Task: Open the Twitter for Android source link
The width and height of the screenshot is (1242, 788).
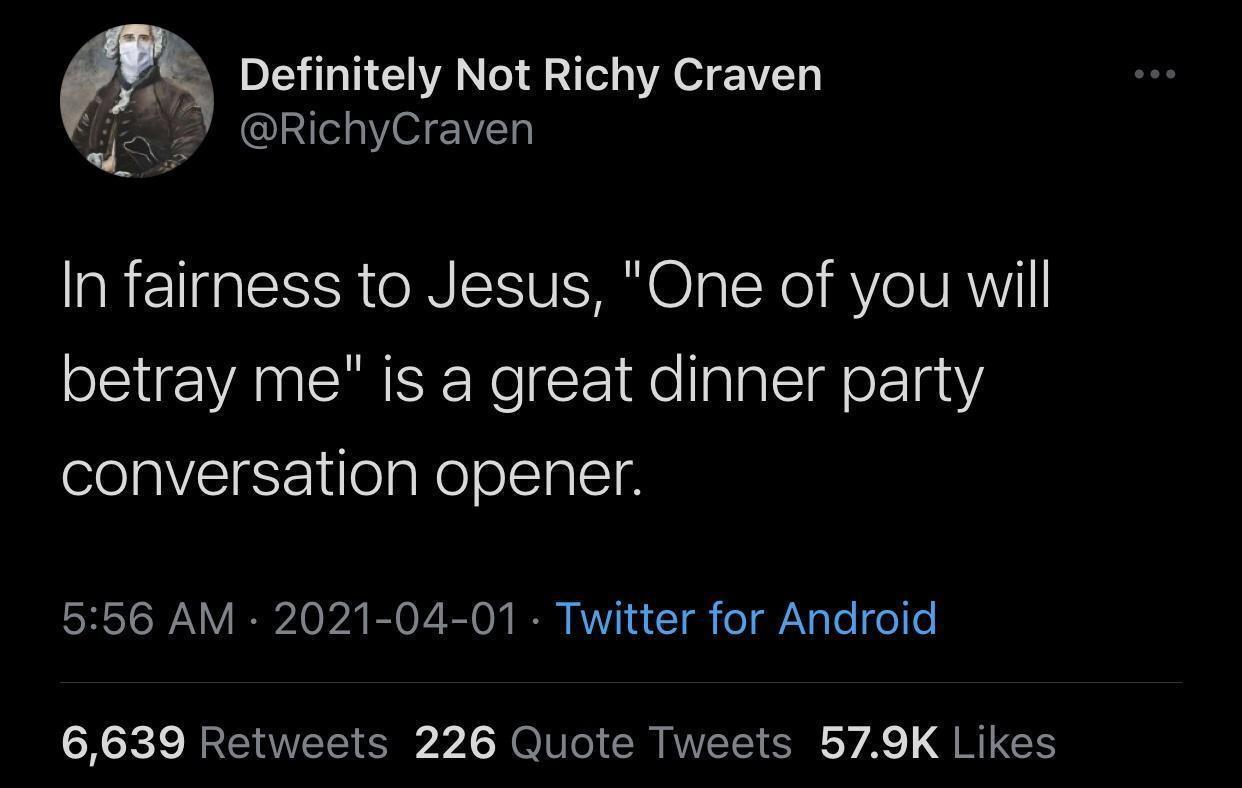Action: tap(745, 617)
